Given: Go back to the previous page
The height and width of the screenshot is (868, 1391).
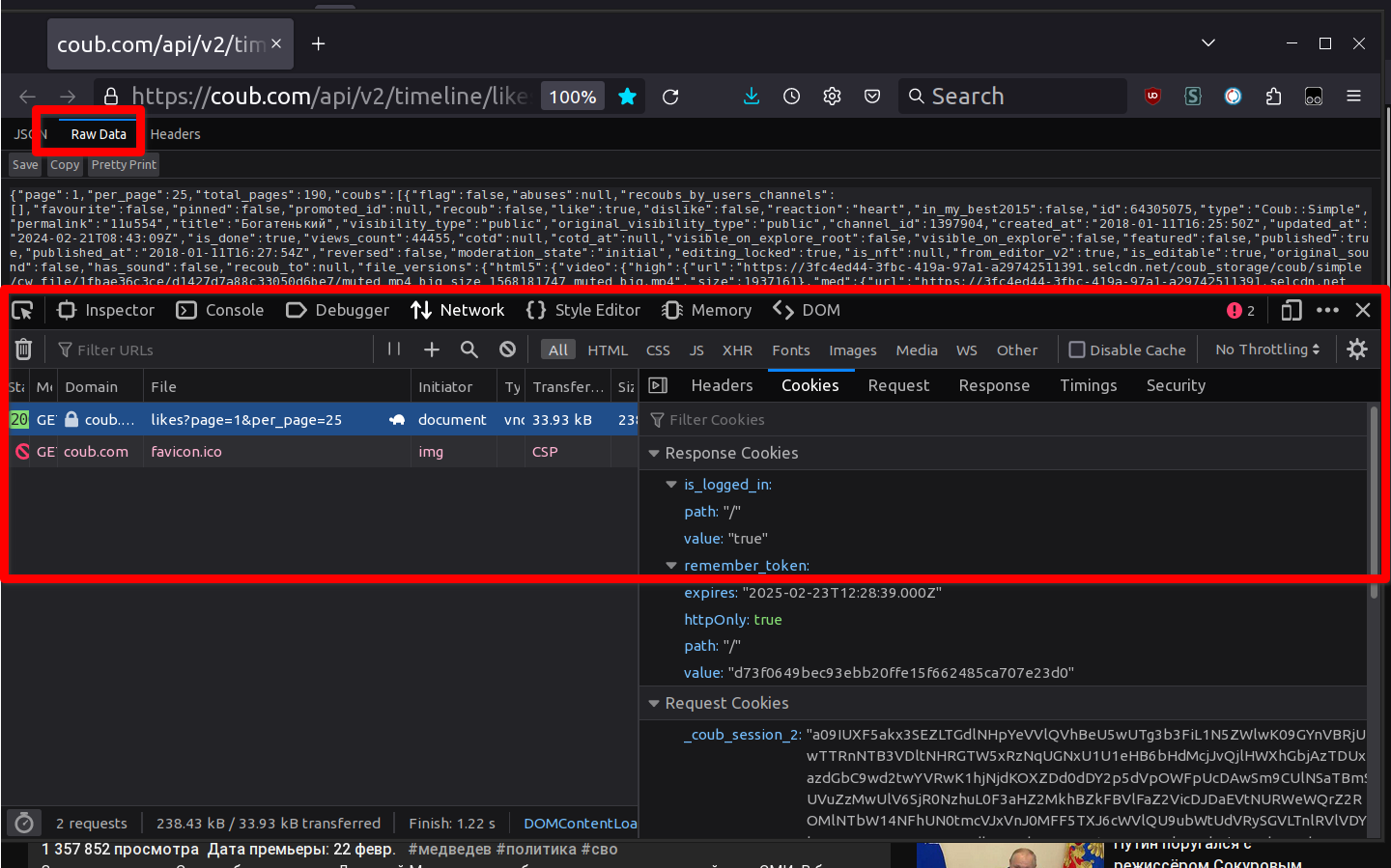Looking at the screenshot, I should tap(27, 97).
